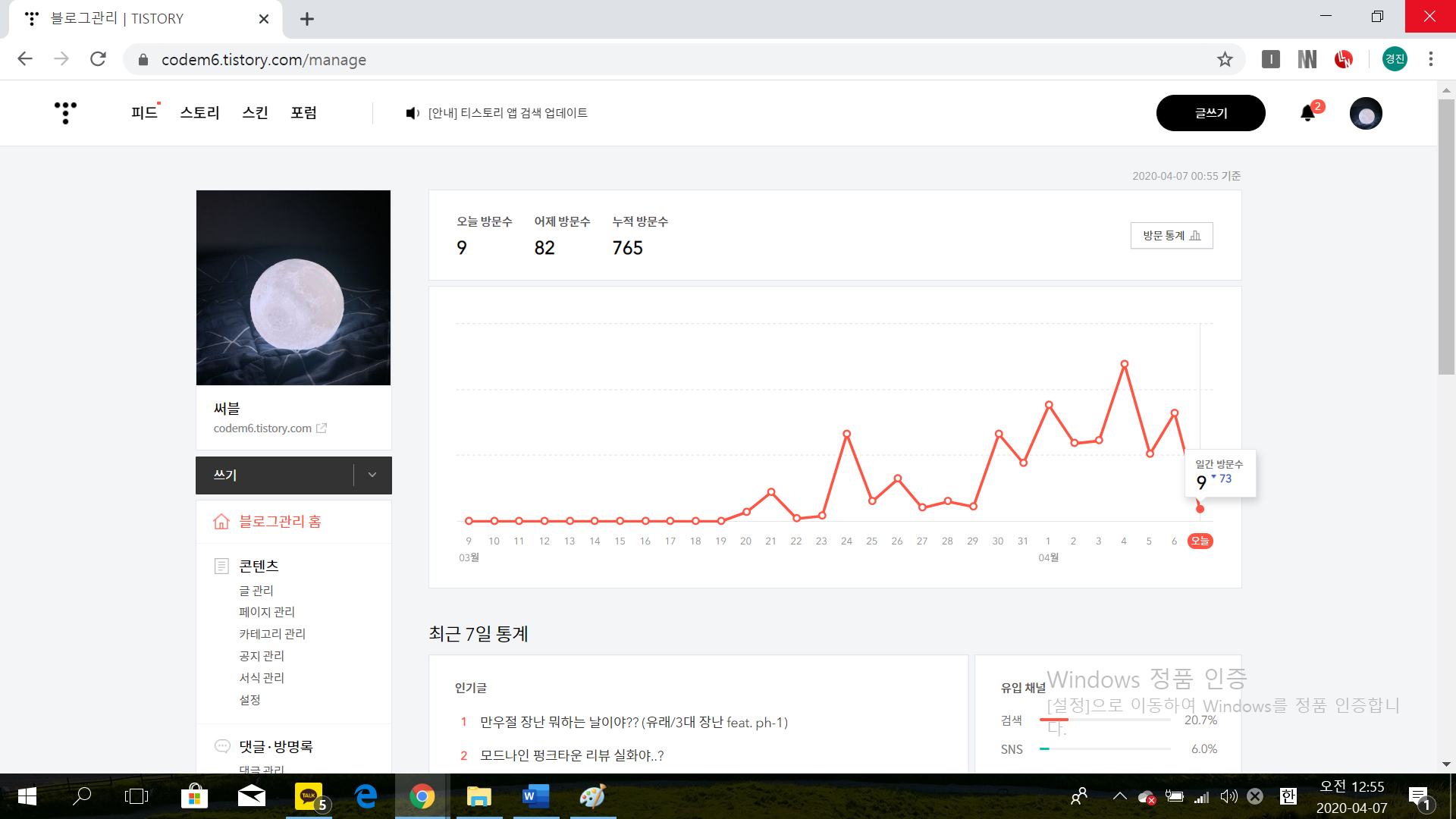Viewport: 1456px width, 819px height.
Task: Bookmark page with the star icon
Action: [1225, 59]
